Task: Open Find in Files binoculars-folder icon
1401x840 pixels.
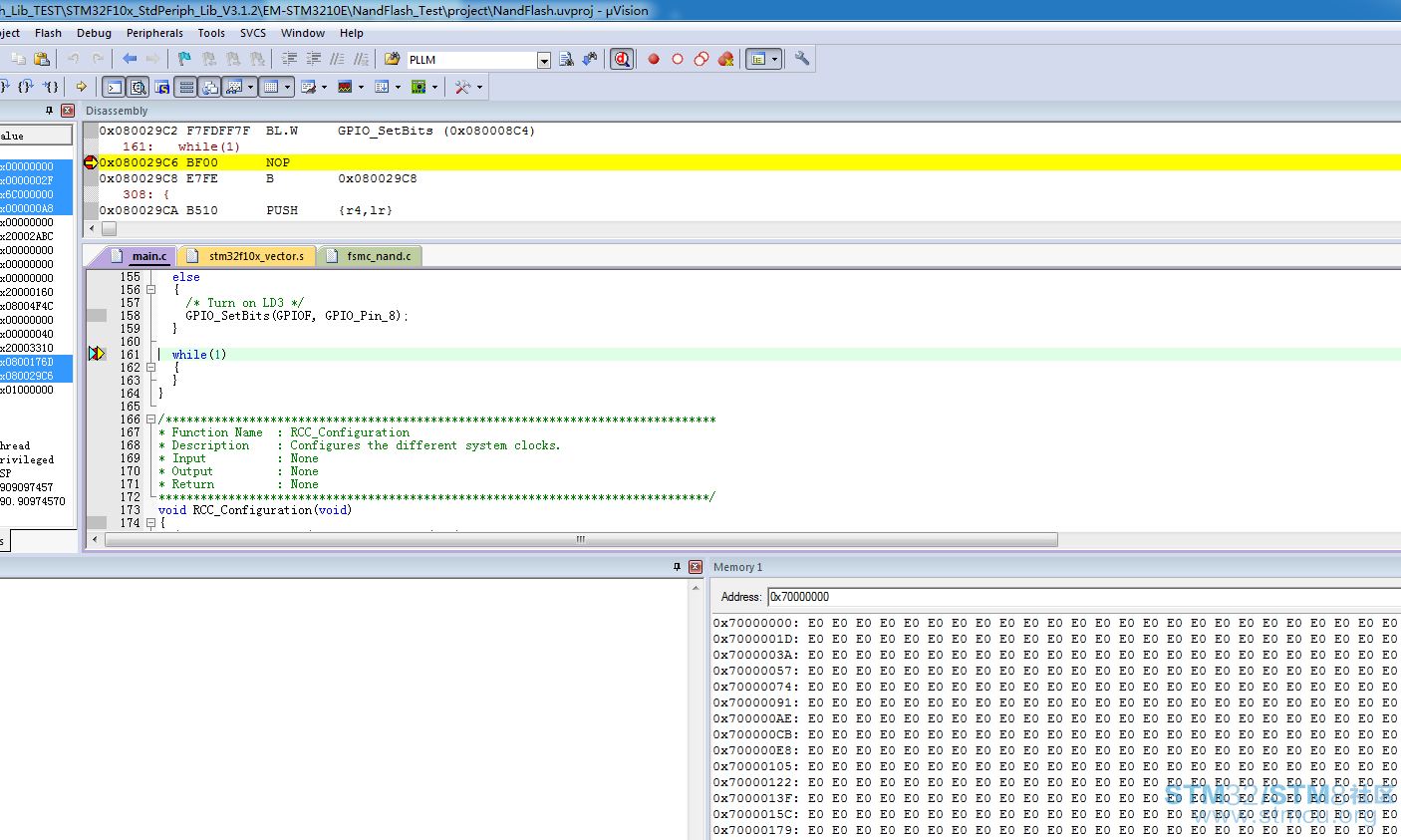Action: coord(393,59)
